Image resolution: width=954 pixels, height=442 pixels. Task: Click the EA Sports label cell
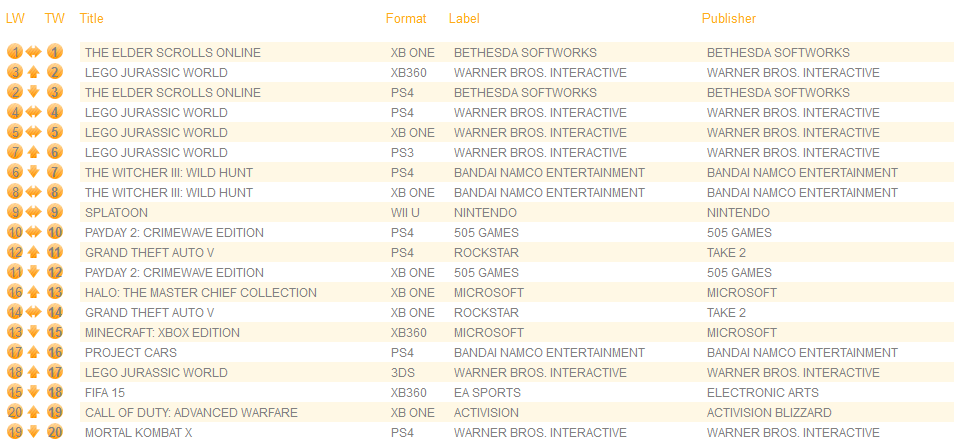487,393
